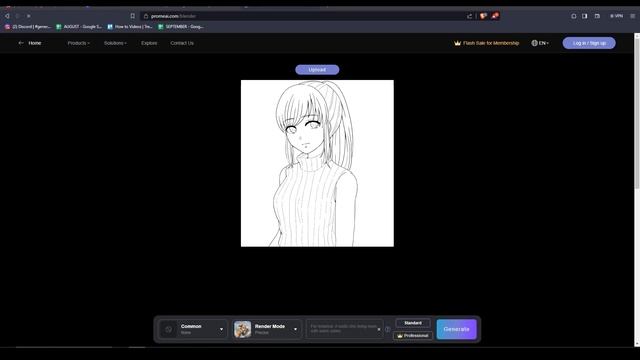
Task: Open the VPN button in toolbar
Action: point(616,16)
